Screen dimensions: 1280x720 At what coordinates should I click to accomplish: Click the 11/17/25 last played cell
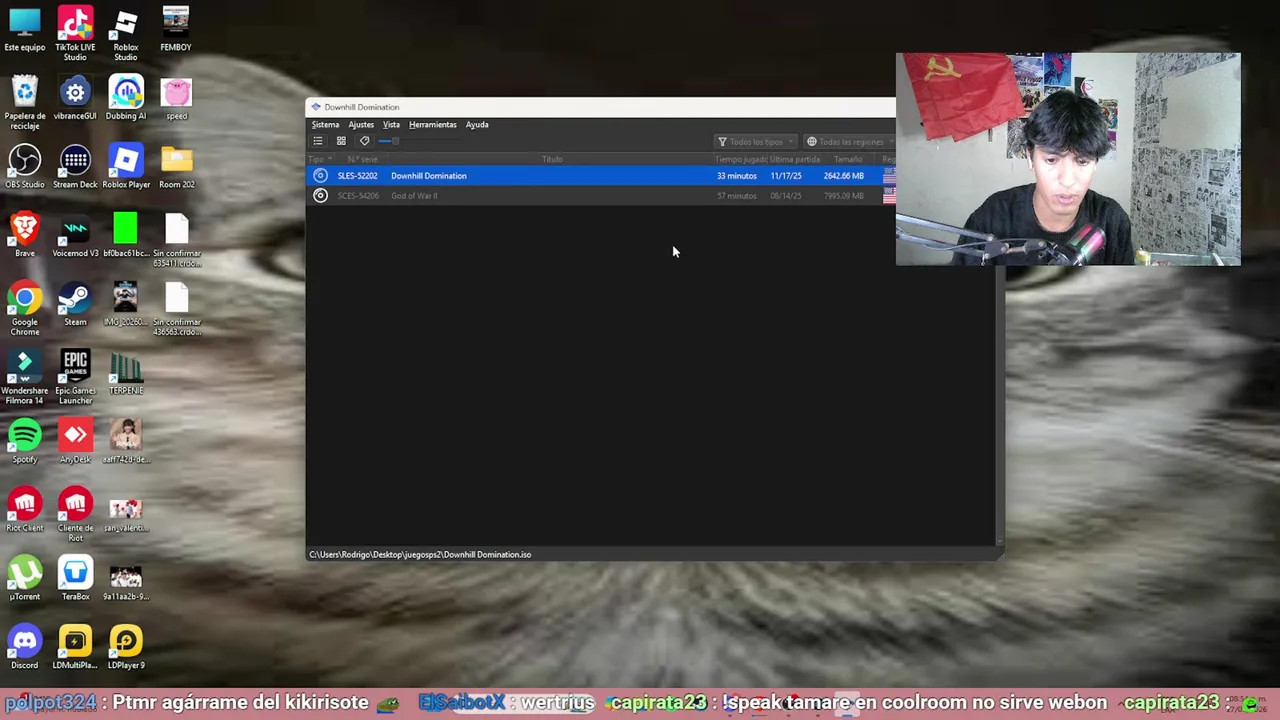click(x=786, y=176)
